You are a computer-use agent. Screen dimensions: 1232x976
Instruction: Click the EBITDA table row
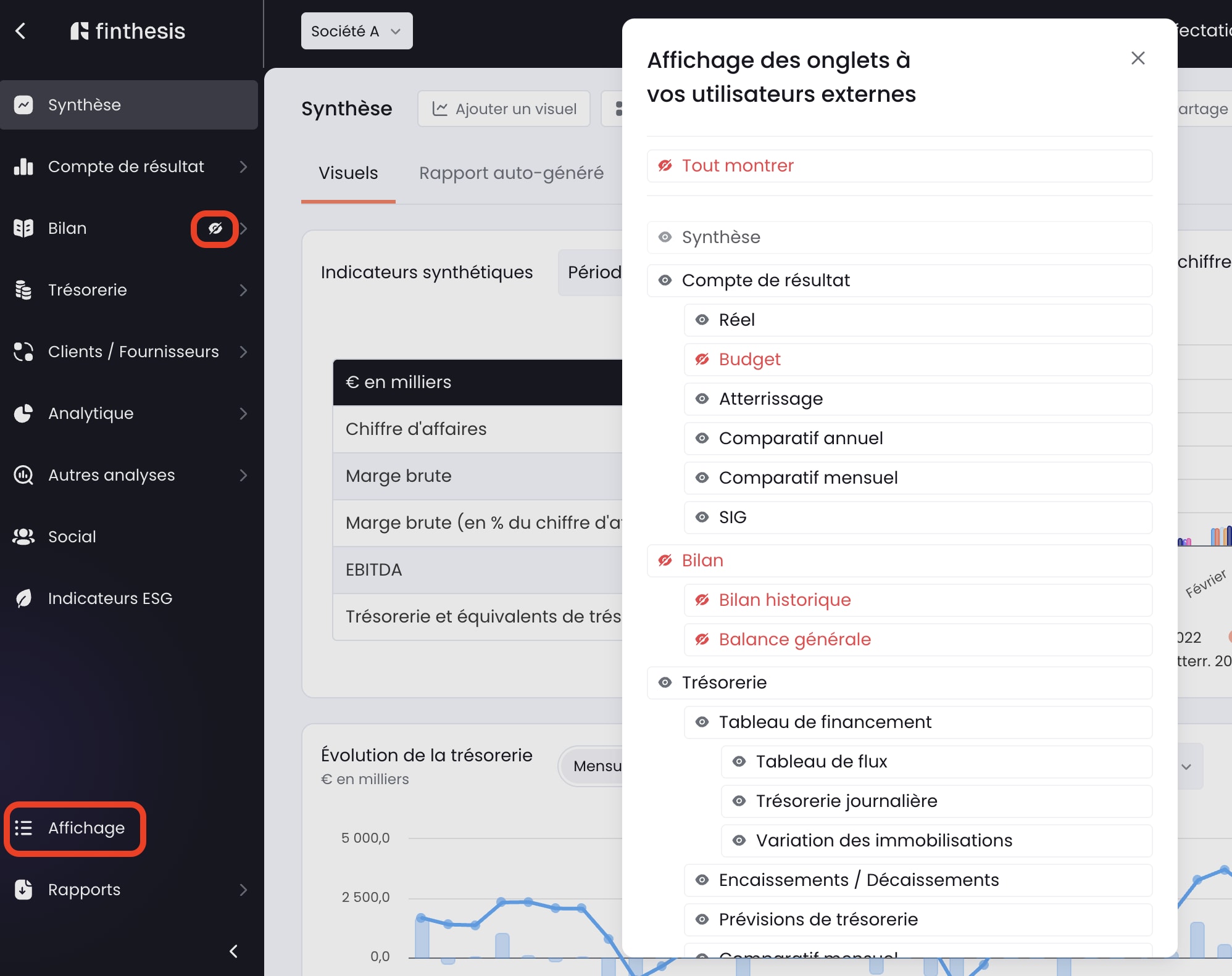pos(478,570)
